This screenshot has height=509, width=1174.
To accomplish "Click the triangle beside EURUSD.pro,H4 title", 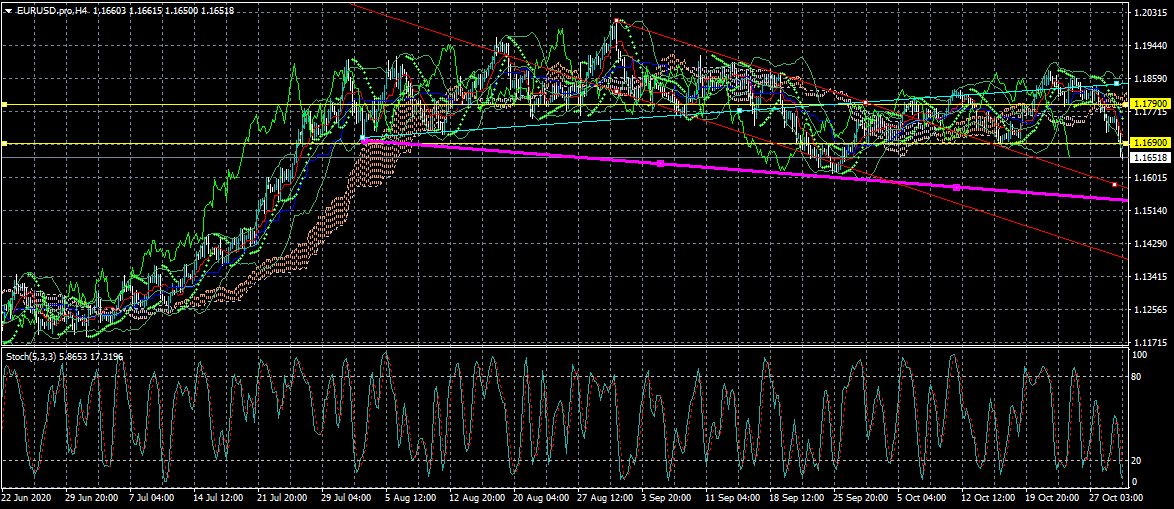I will [x=8, y=9].
